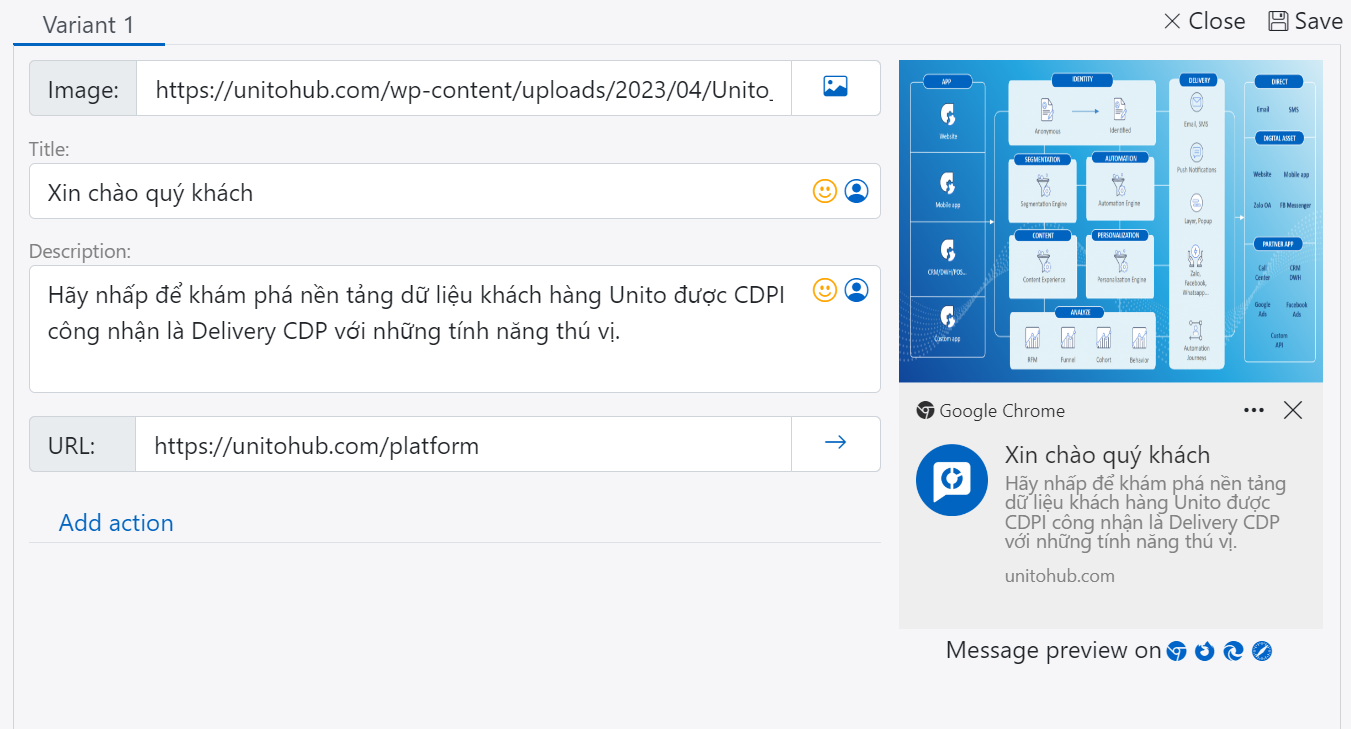The image size is (1351, 729).
Task: Click the Add action link
Action: (x=116, y=523)
